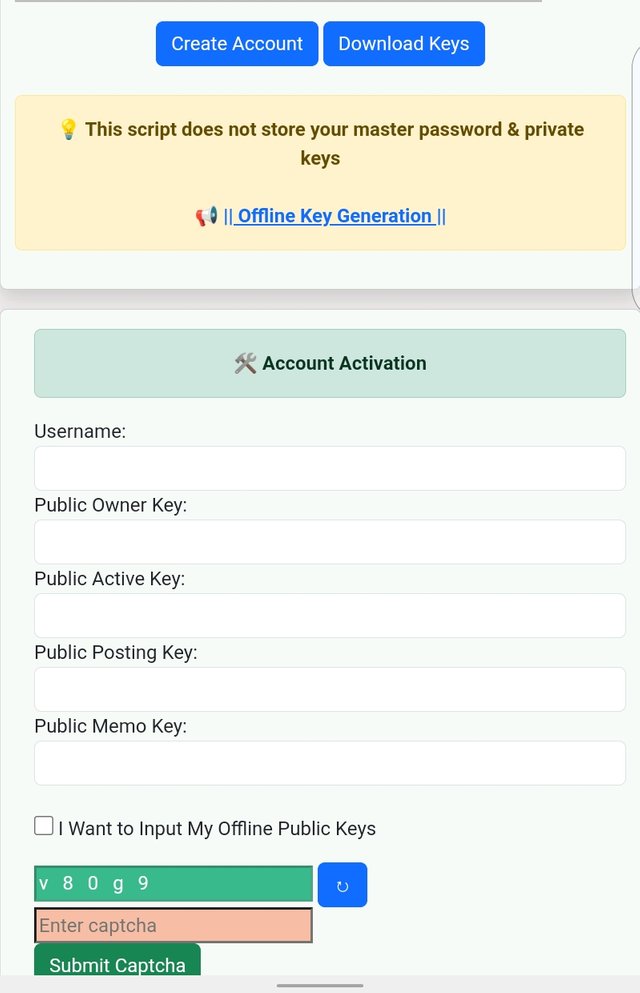This screenshot has width=640, height=993.
Task: Click the Account Activation header banner
Action: (x=330, y=364)
